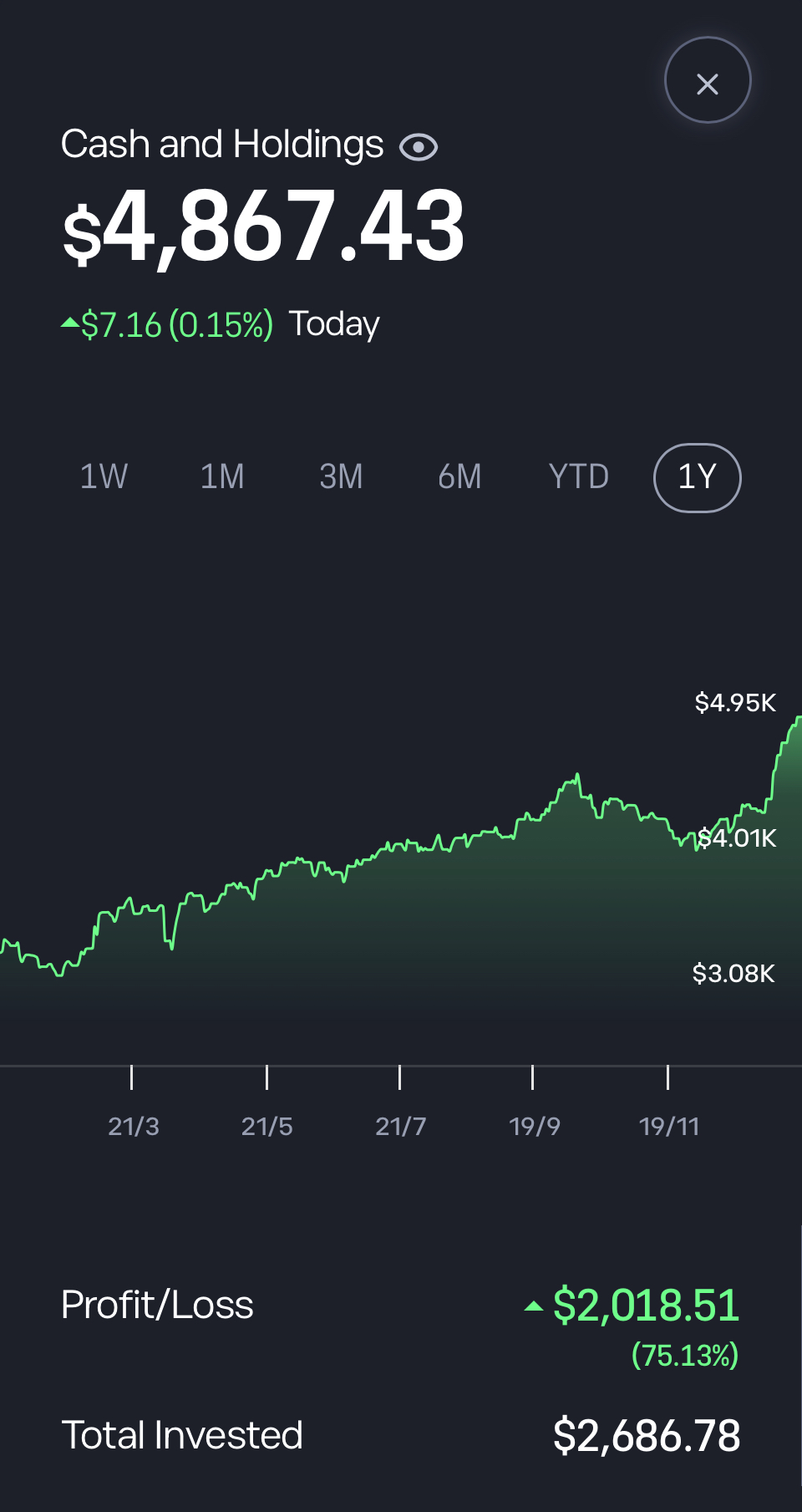This screenshot has height=1512, width=802.
Task: Switch chart to 1M range
Action: 222,477
